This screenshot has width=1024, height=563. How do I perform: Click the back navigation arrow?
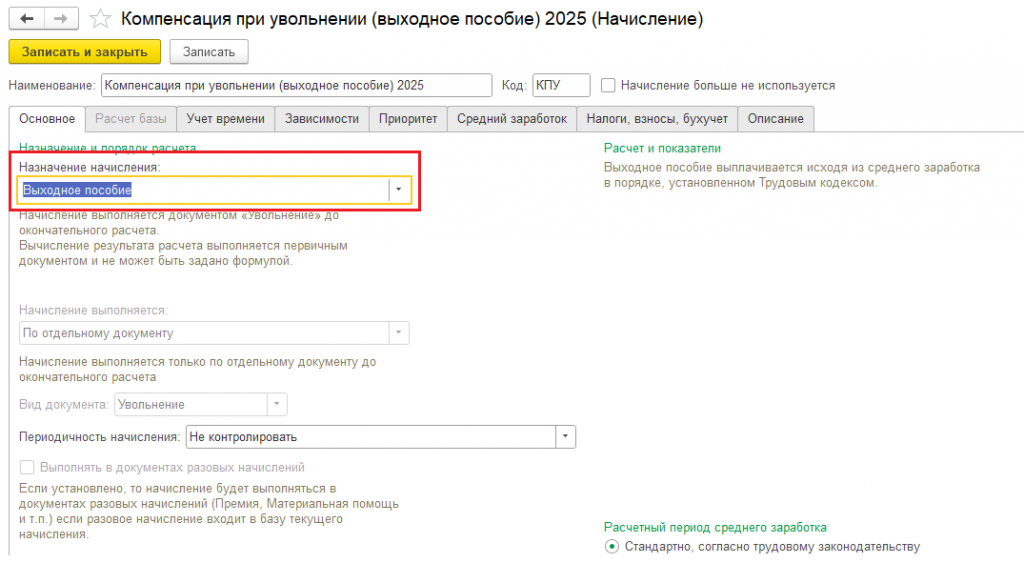[x=27, y=19]
